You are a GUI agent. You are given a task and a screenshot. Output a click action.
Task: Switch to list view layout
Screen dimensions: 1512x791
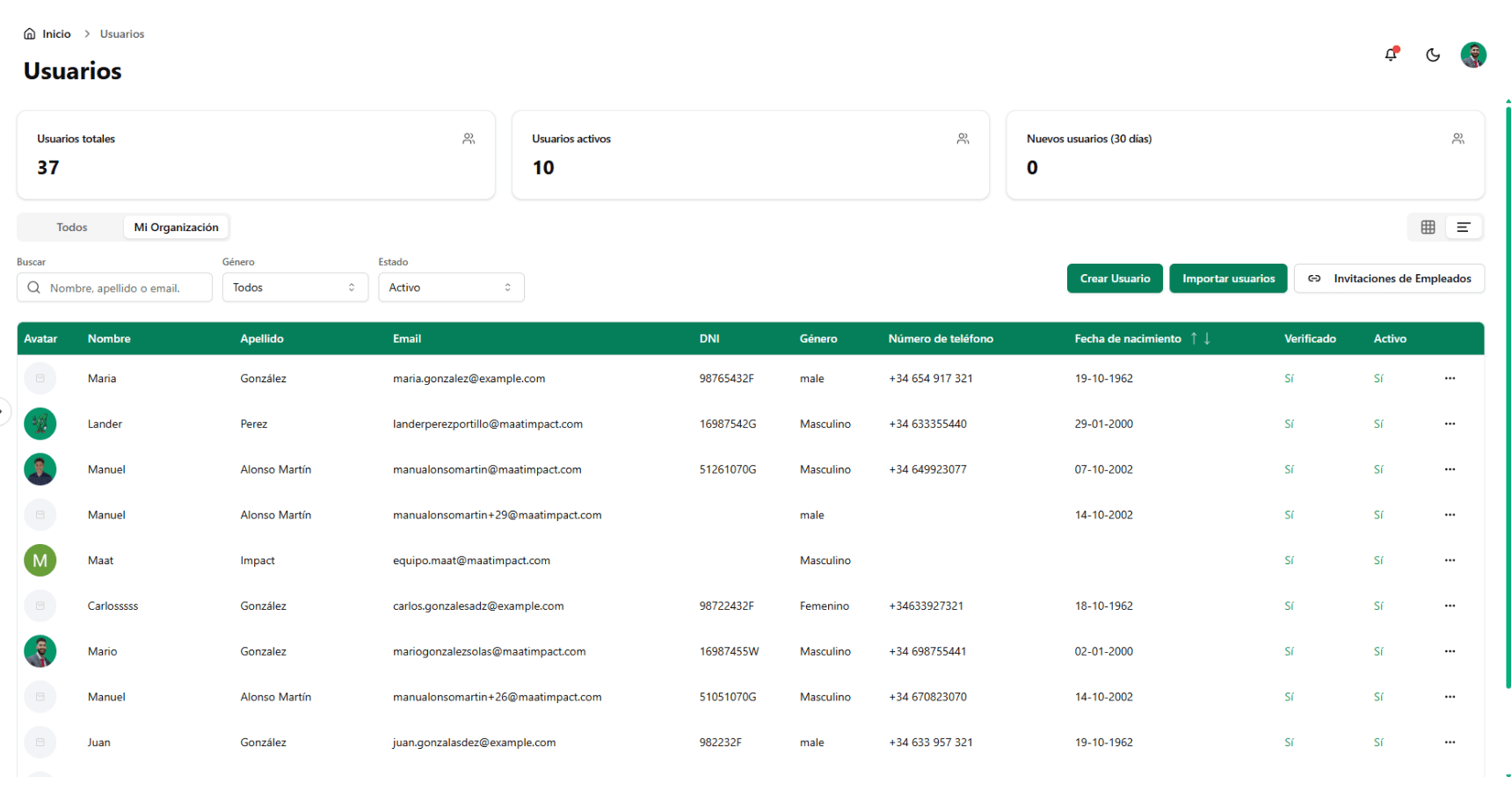(x=1464, y=227)
